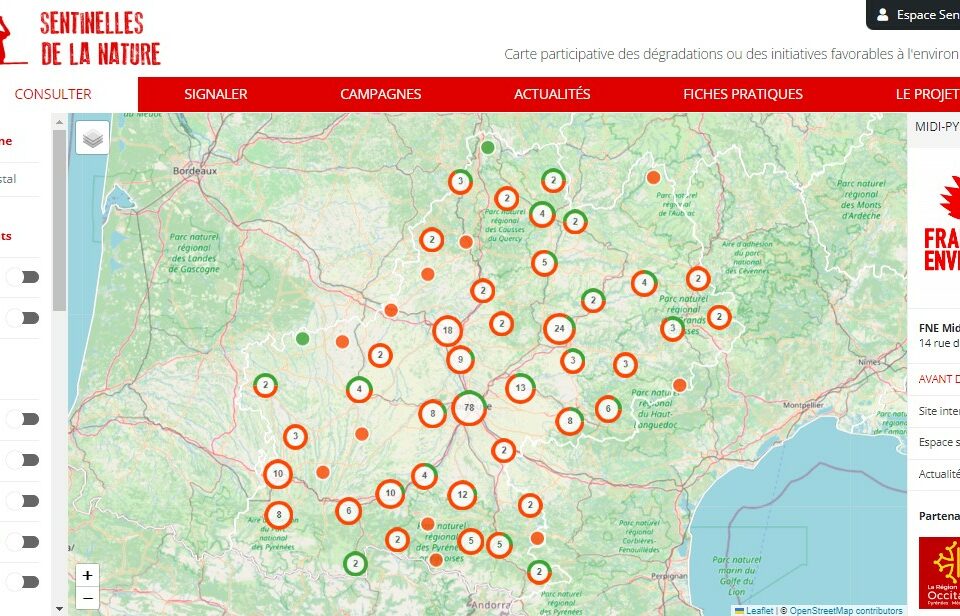Open the 5 cluster below Causses du Quercy label
The height and width of the screenshot is (616, 960).
coord(544,263)
